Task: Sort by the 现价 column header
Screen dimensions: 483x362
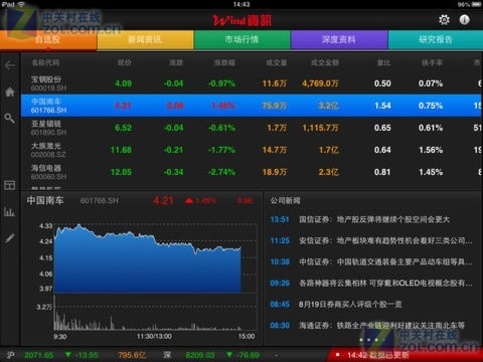Action: coord(124,63)
